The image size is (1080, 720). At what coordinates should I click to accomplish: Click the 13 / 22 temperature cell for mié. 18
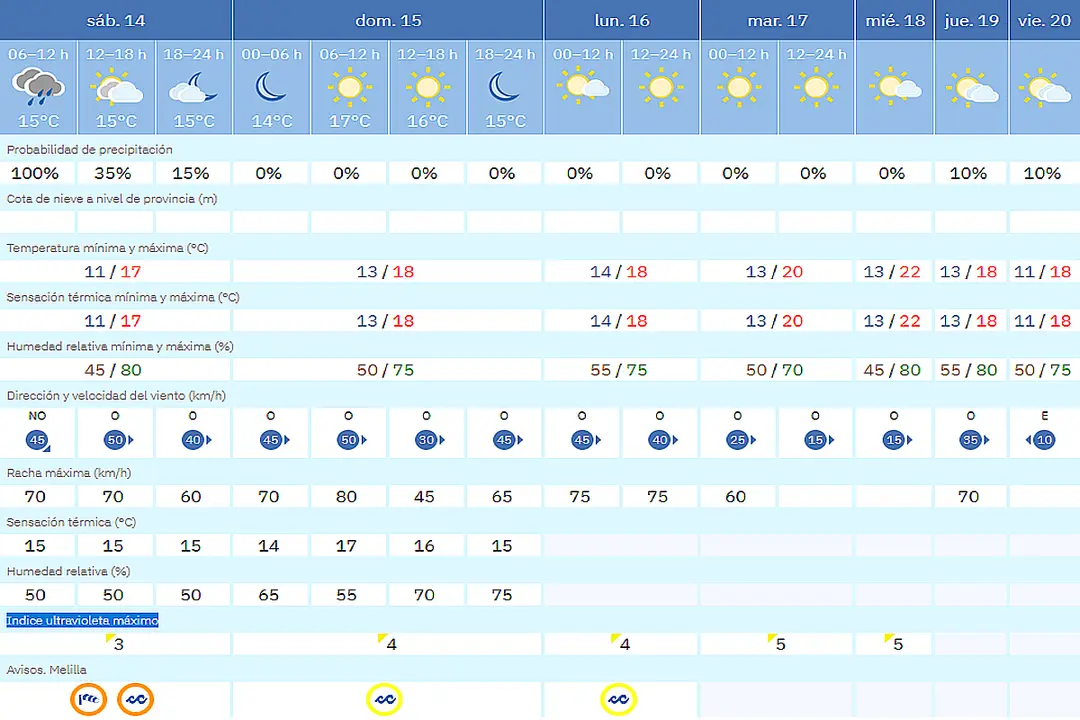[893, 271]
